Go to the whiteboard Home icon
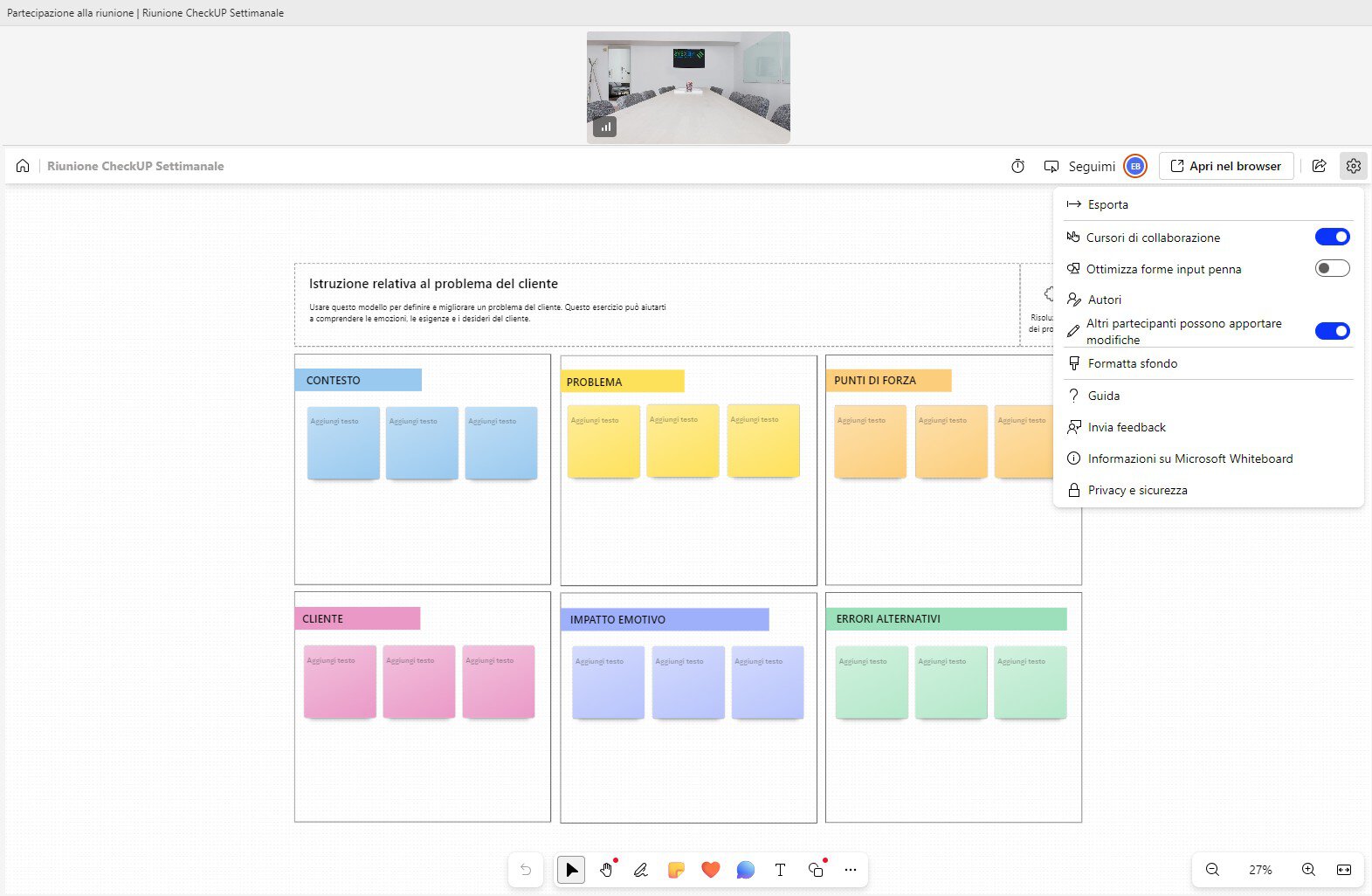The image size is (1372, 896). [23, 166]
